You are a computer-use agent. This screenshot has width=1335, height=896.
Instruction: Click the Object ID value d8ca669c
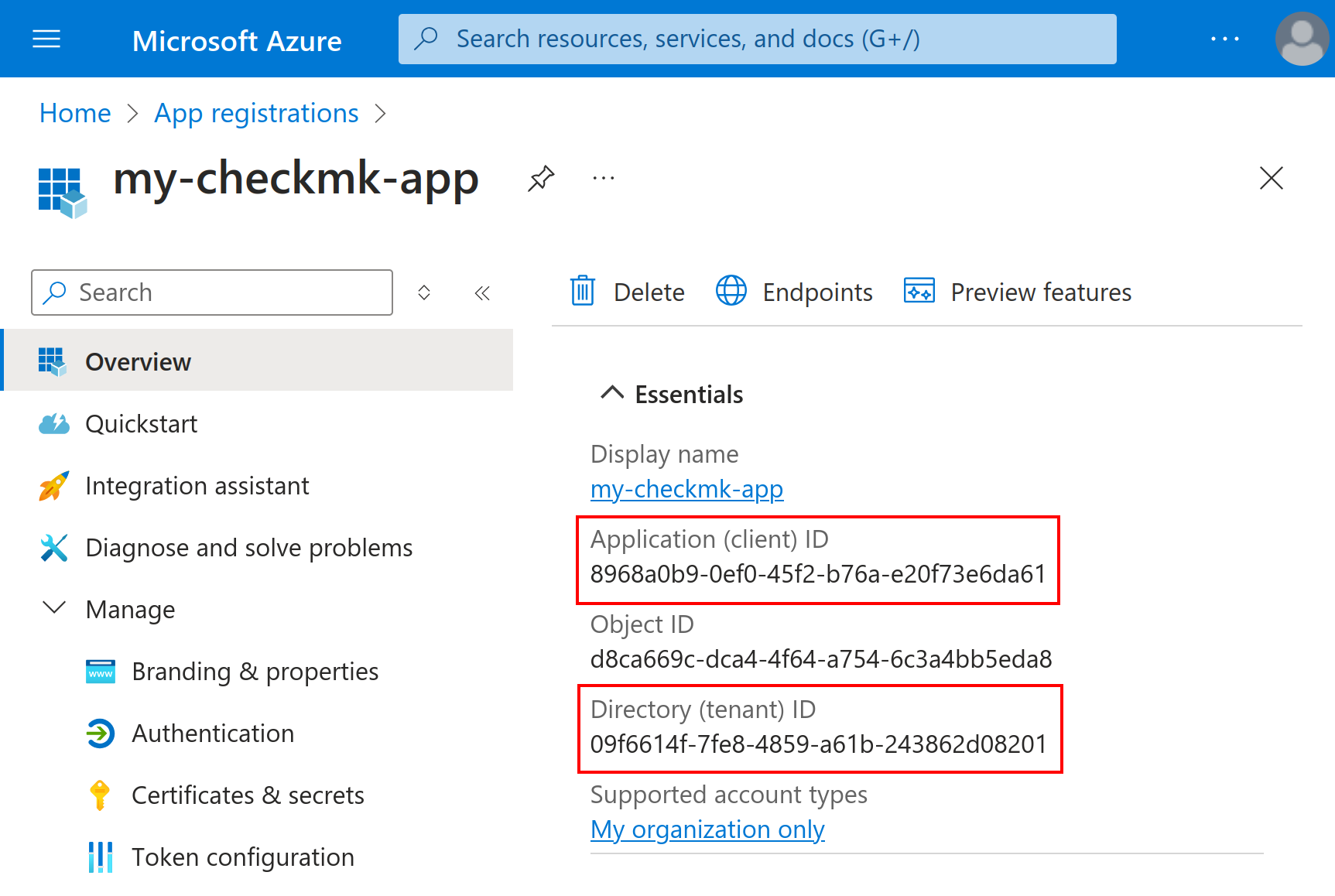tap(821, 659)
